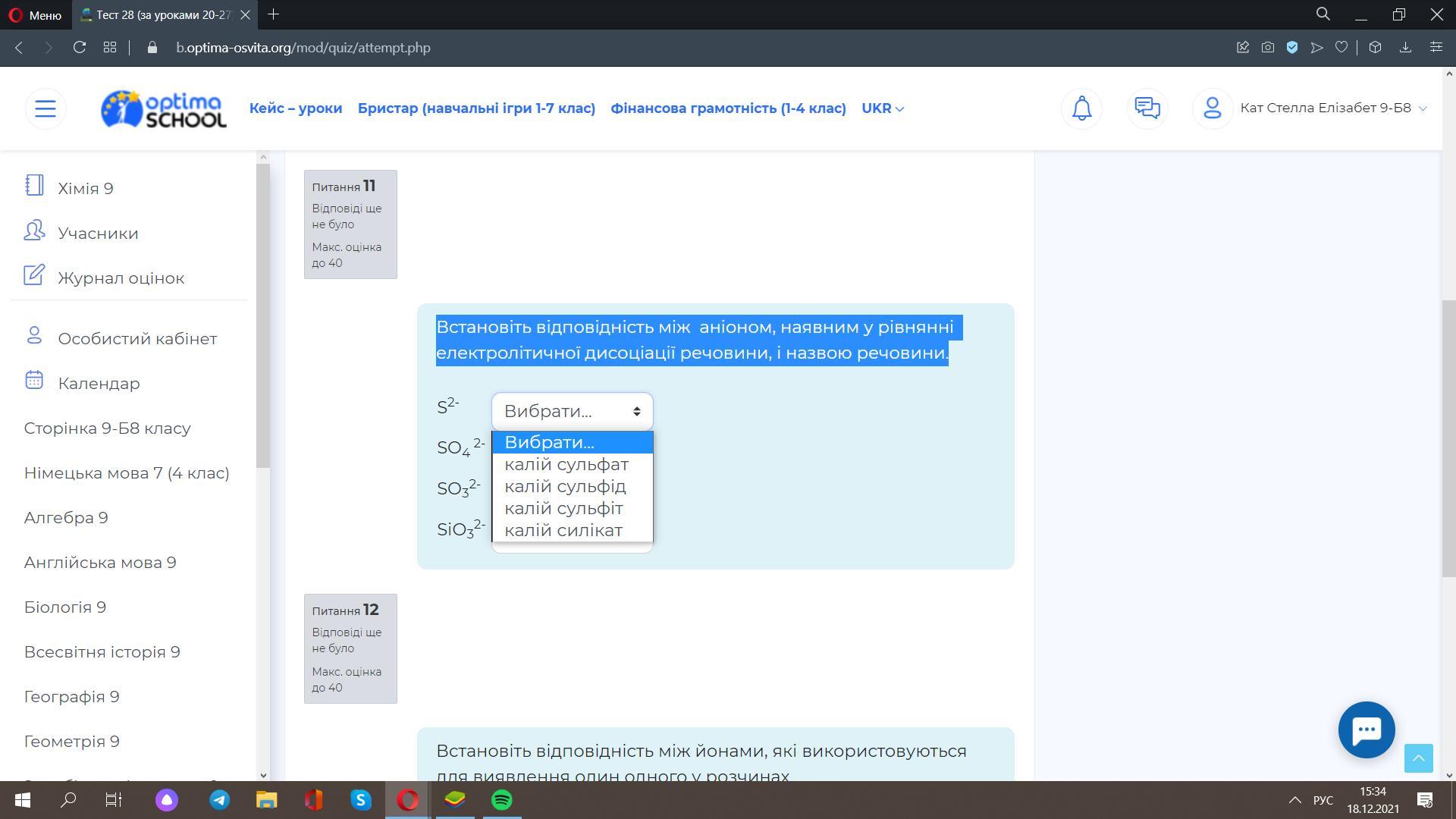
Task: Open the messages chat icon in header
Action: (x=1147, y=108)
